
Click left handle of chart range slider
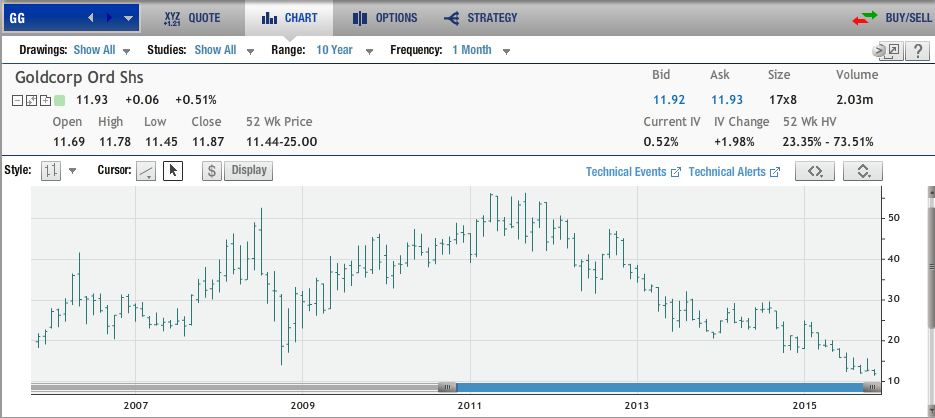point(447,387)
